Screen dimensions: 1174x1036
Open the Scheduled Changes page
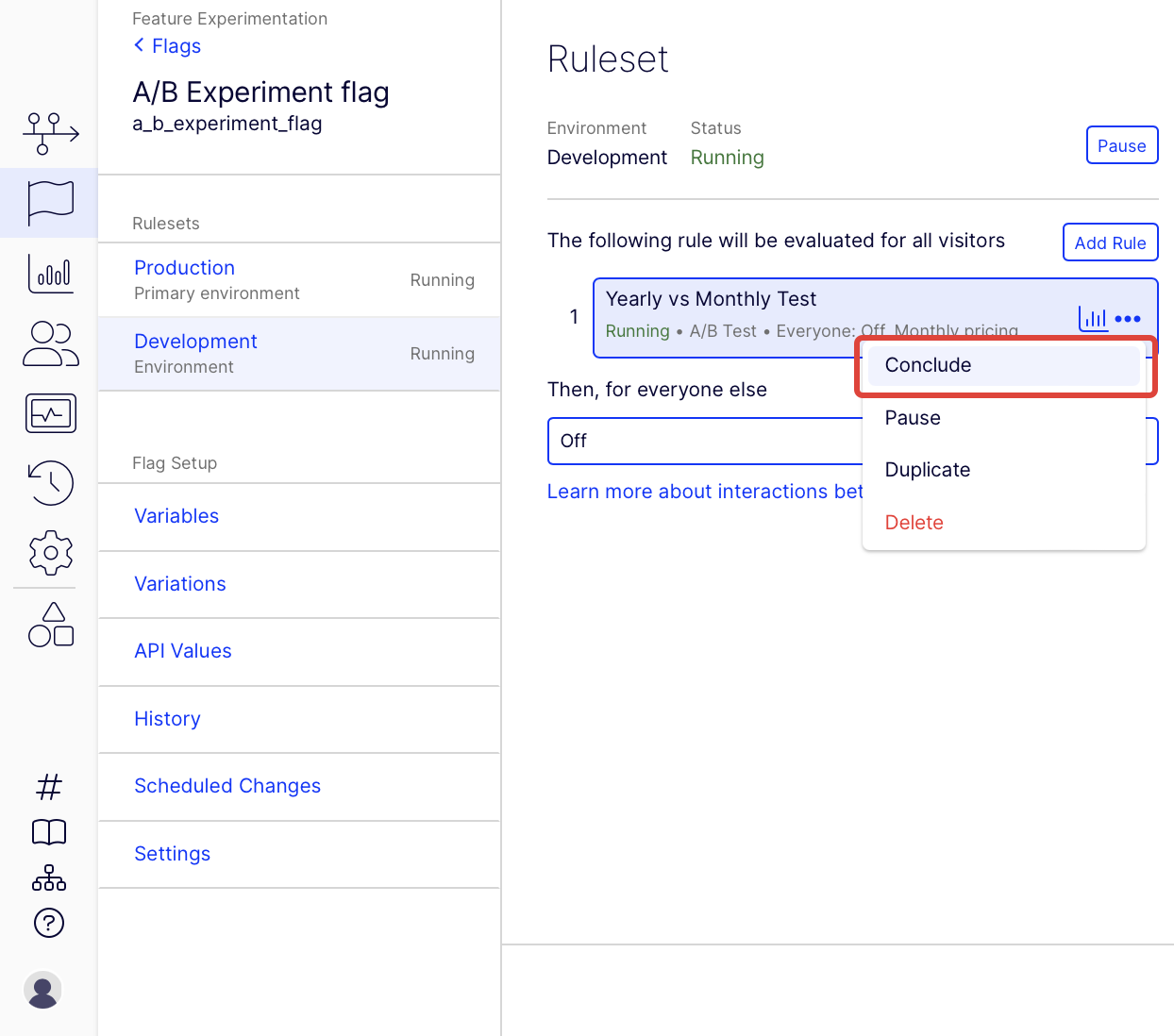[x=227, y=786]
